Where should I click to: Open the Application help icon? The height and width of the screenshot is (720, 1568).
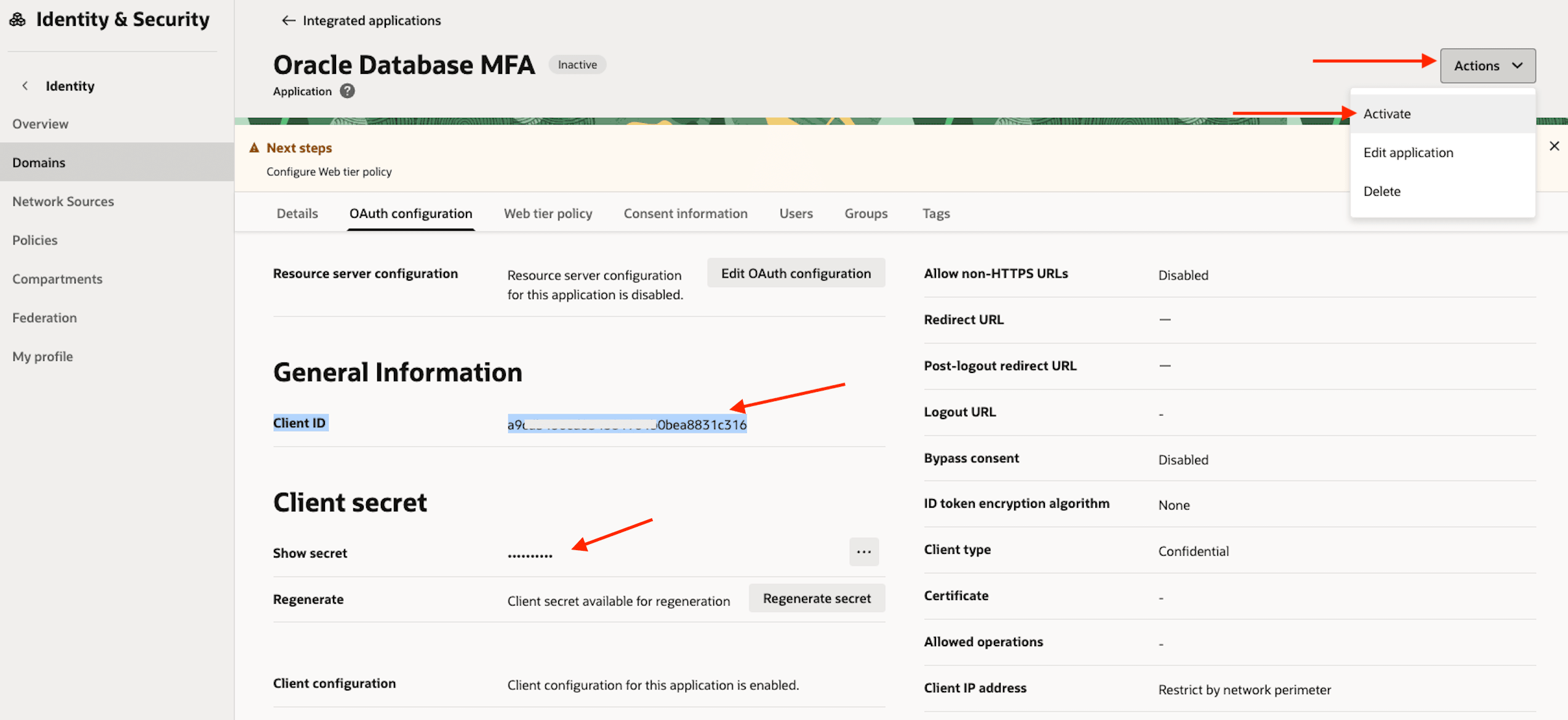(347, 91)
